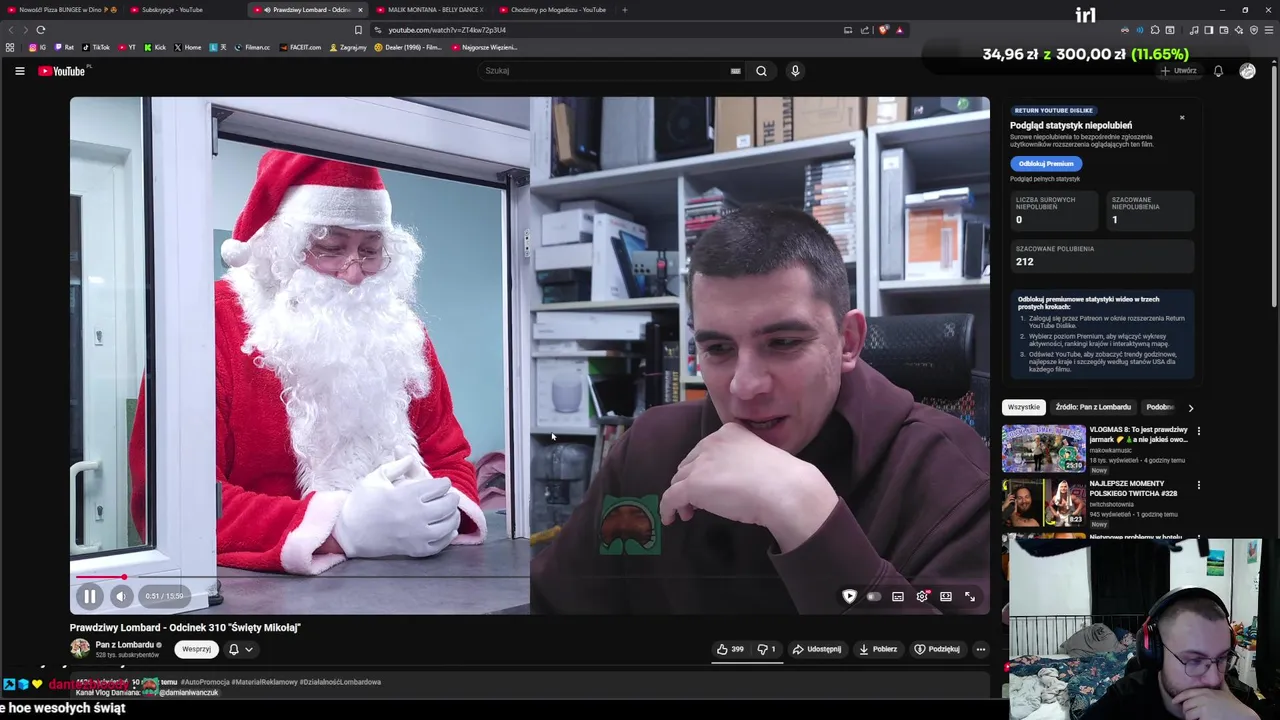Switch to Subskrypcje - YouTube tab
1280x720 pixels.
point(184,10)
